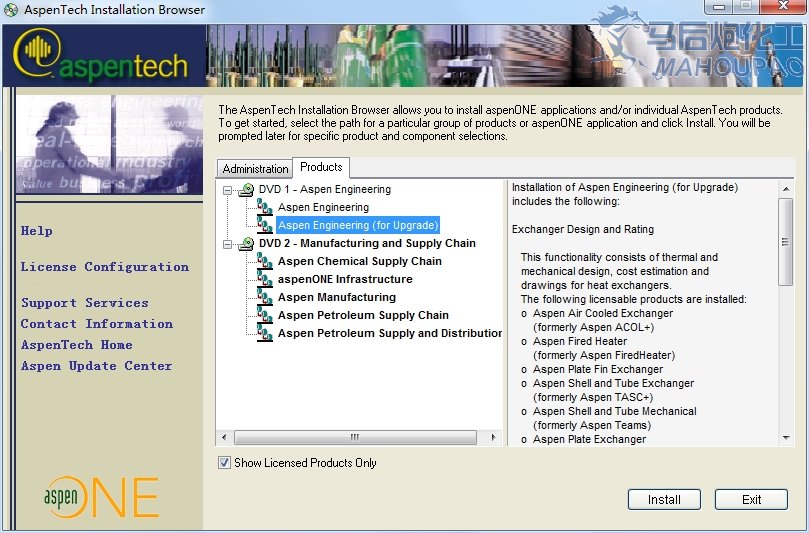Click the tree scroll left arrow
809x533 pixels.
click(x=224, y=438)
